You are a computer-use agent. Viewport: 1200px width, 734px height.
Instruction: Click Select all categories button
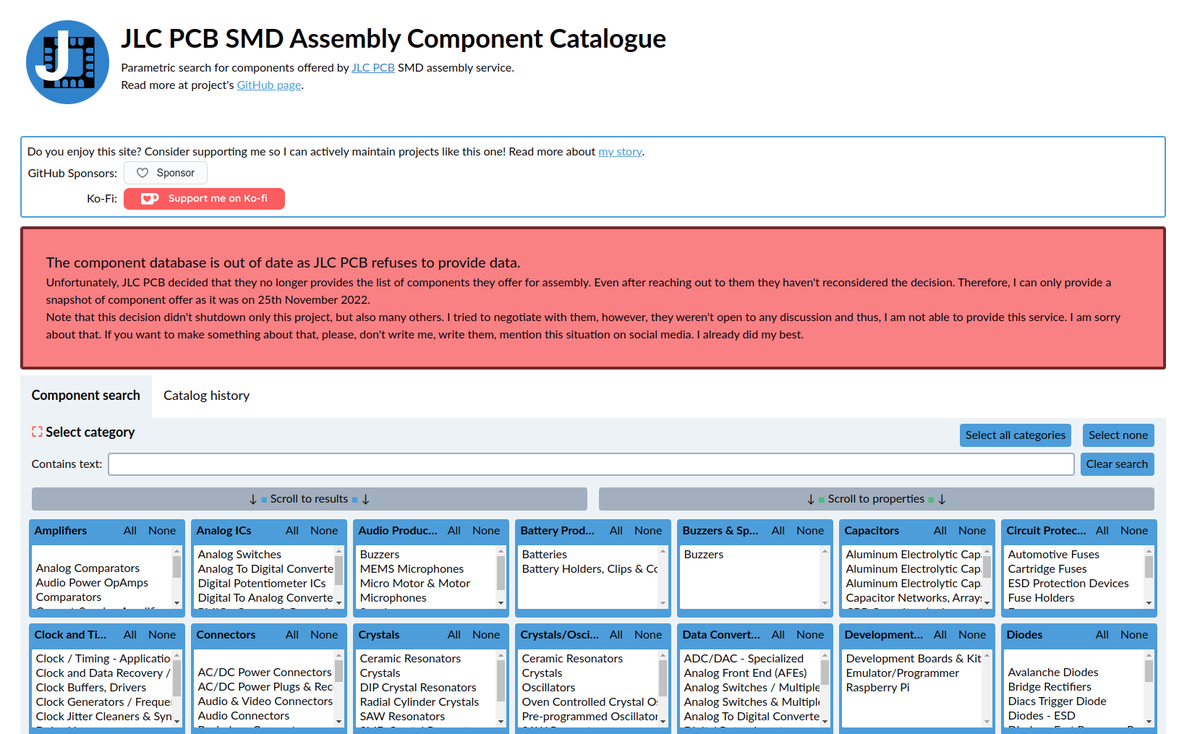(1015, 435)
